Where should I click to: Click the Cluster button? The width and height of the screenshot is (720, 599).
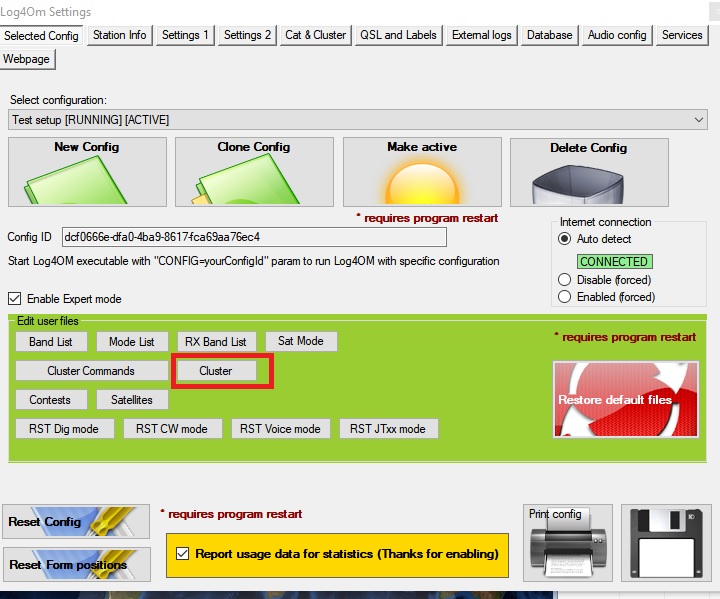point(216,370)
